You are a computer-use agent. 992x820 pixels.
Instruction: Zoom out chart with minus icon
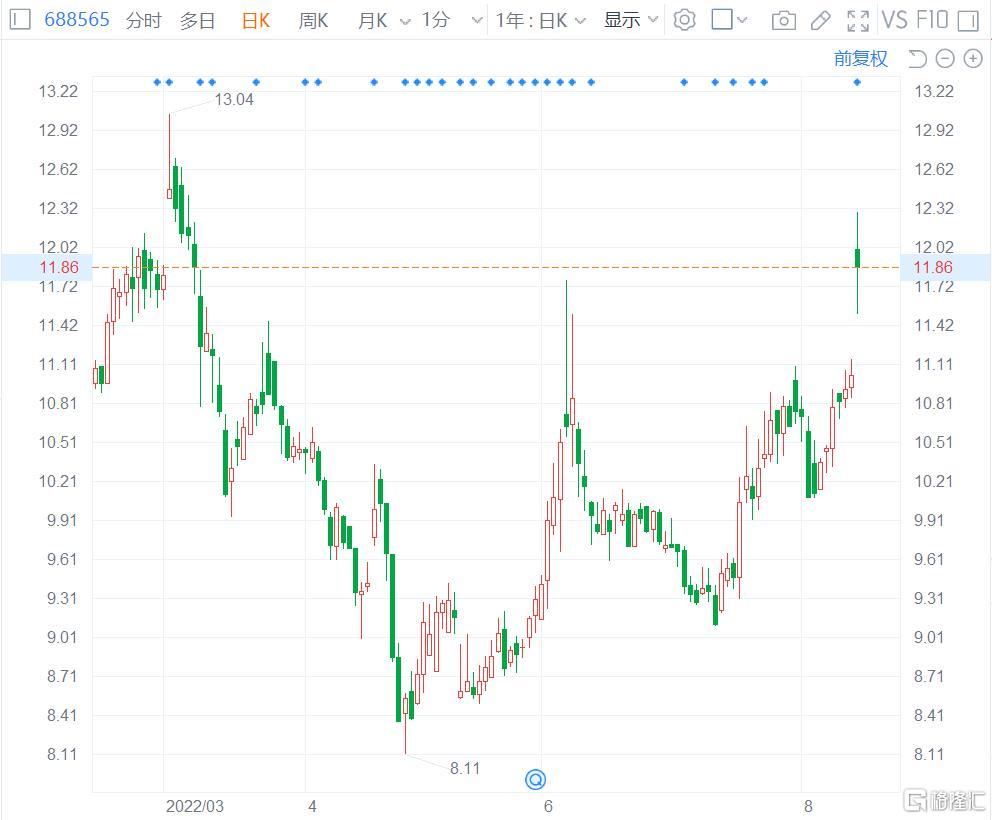(945, 59)
